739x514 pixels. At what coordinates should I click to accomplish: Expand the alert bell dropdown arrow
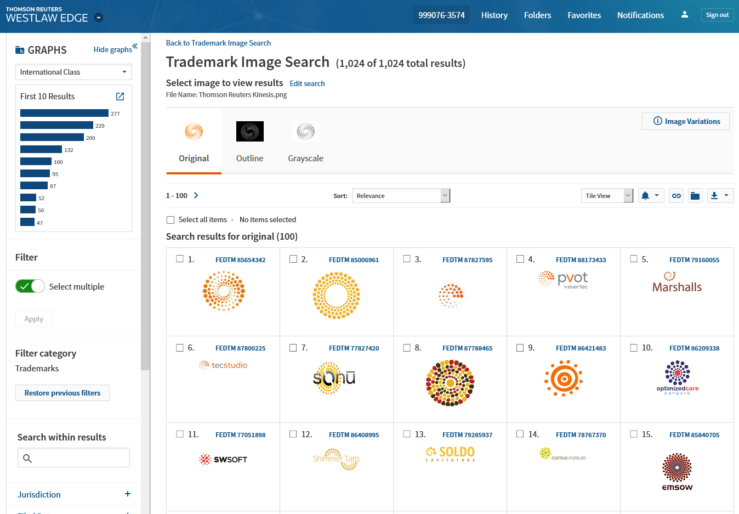pos(657,196)
